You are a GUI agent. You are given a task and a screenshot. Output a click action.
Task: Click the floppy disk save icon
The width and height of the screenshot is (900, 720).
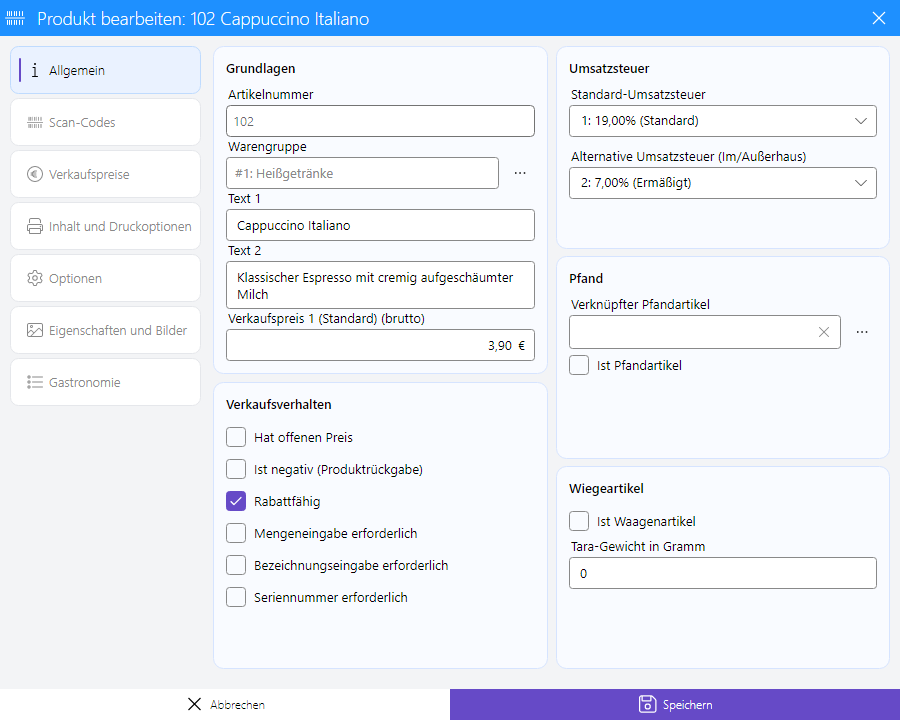pyautogui.click(x=647, y=704)
